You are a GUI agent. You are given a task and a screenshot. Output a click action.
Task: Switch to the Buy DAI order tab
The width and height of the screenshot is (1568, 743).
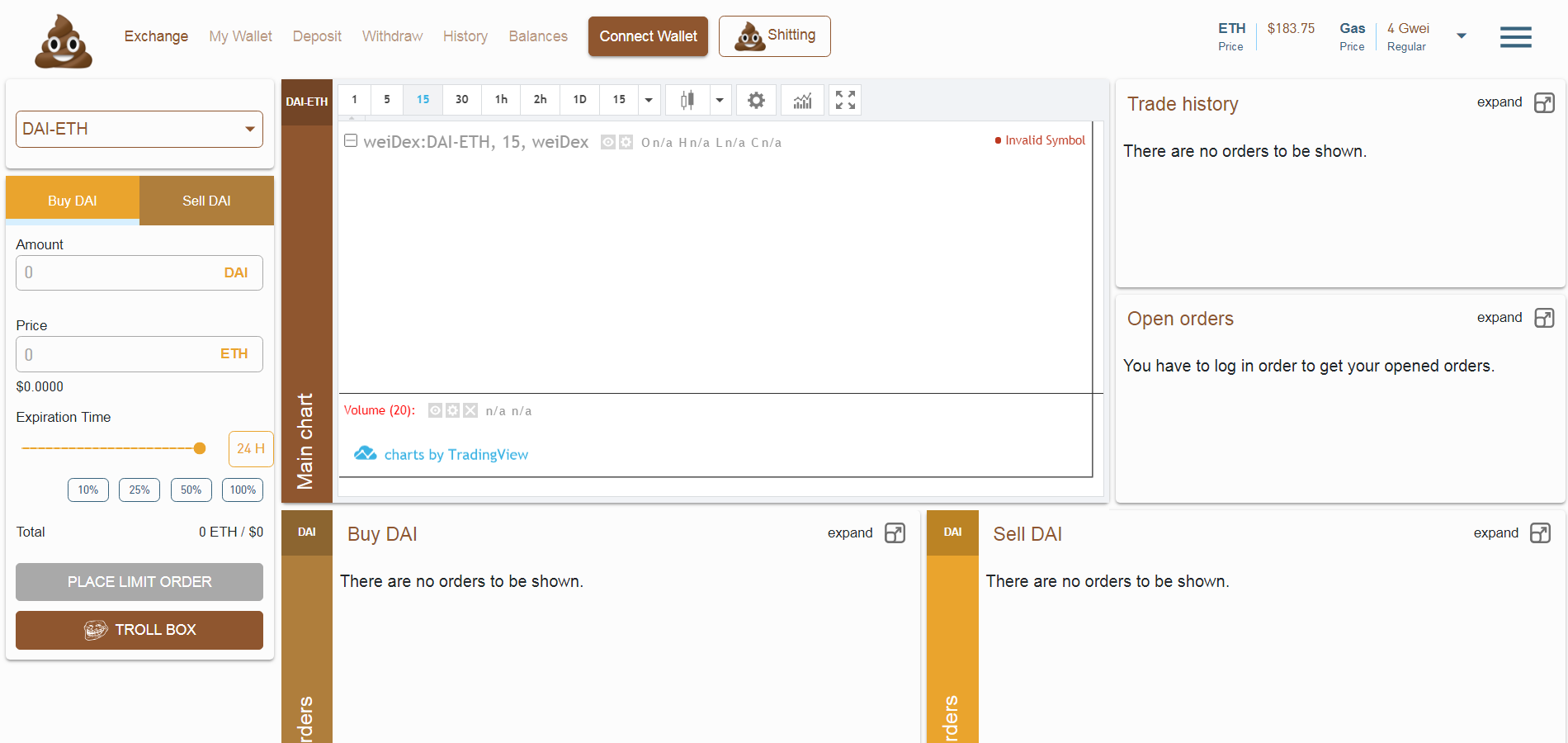73,201
